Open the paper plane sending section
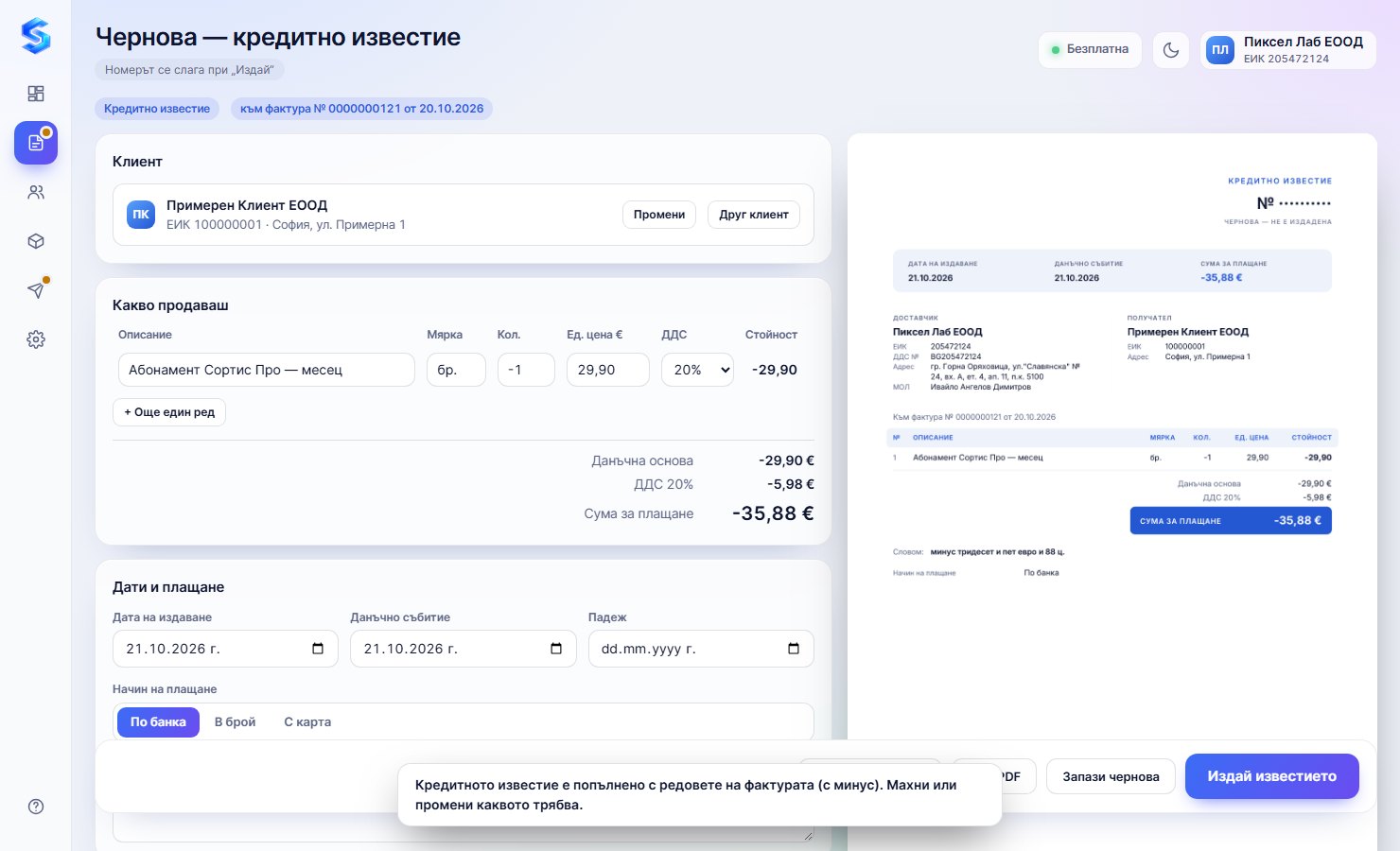Viewport: 1400px width, 851px height. point(36,290)
